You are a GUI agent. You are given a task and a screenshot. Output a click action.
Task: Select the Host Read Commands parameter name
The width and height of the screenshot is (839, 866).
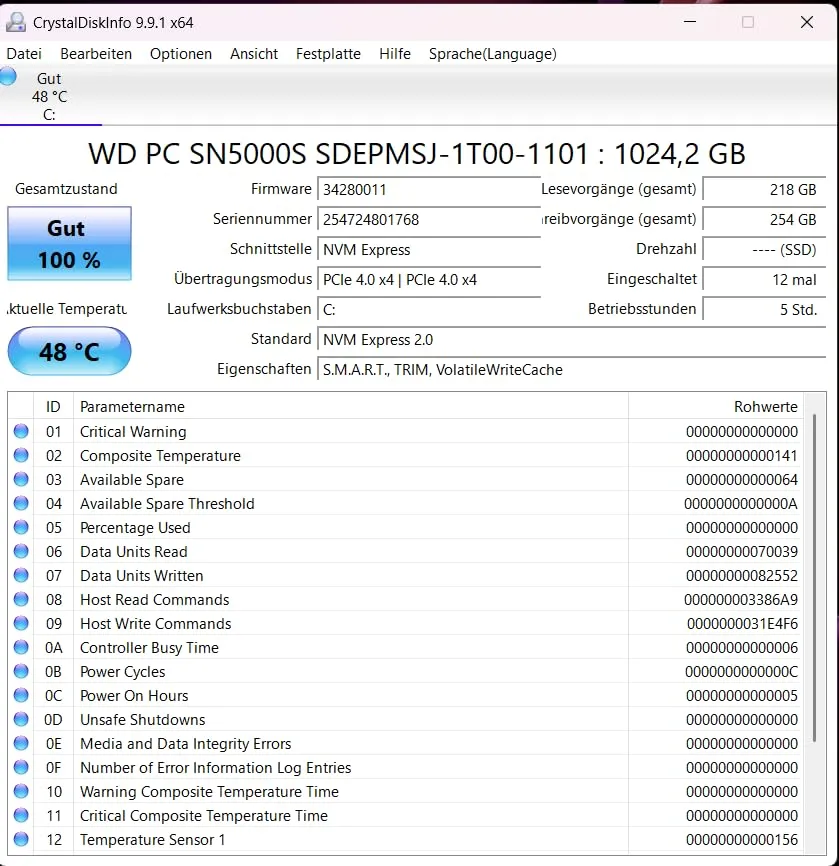pyautogui.click(x=155, y=600)
